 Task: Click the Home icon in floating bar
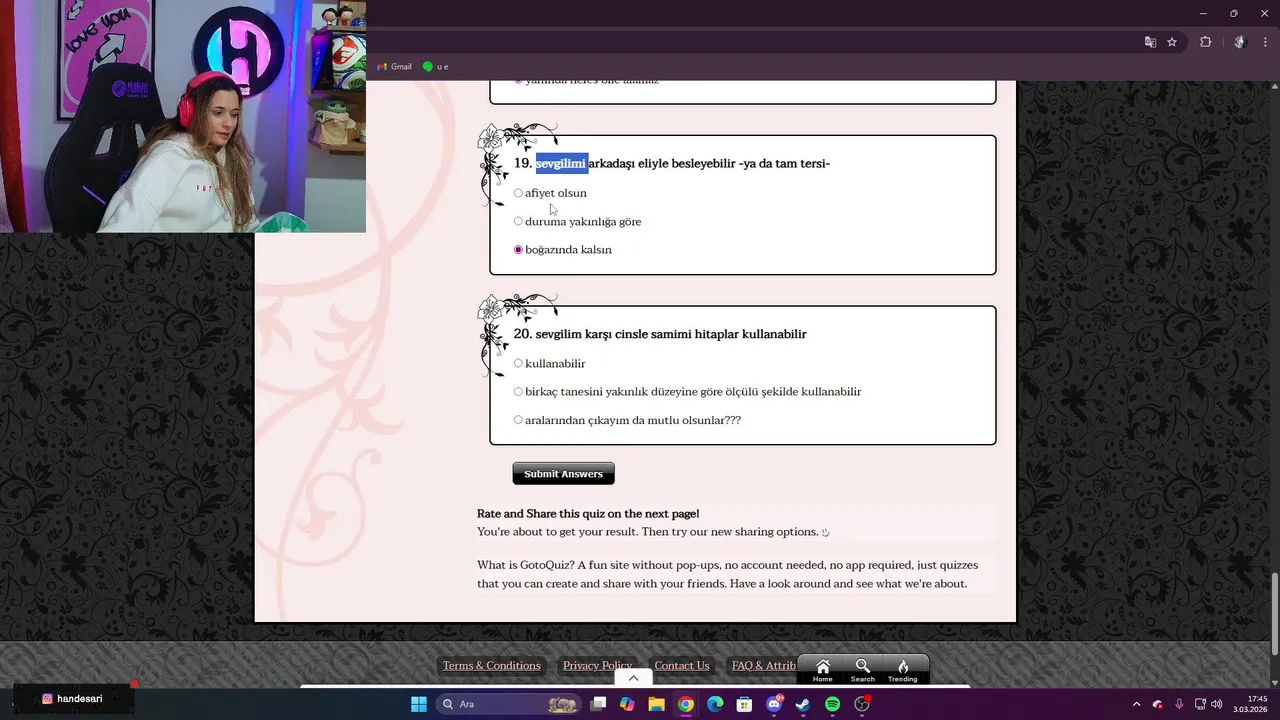822,670
